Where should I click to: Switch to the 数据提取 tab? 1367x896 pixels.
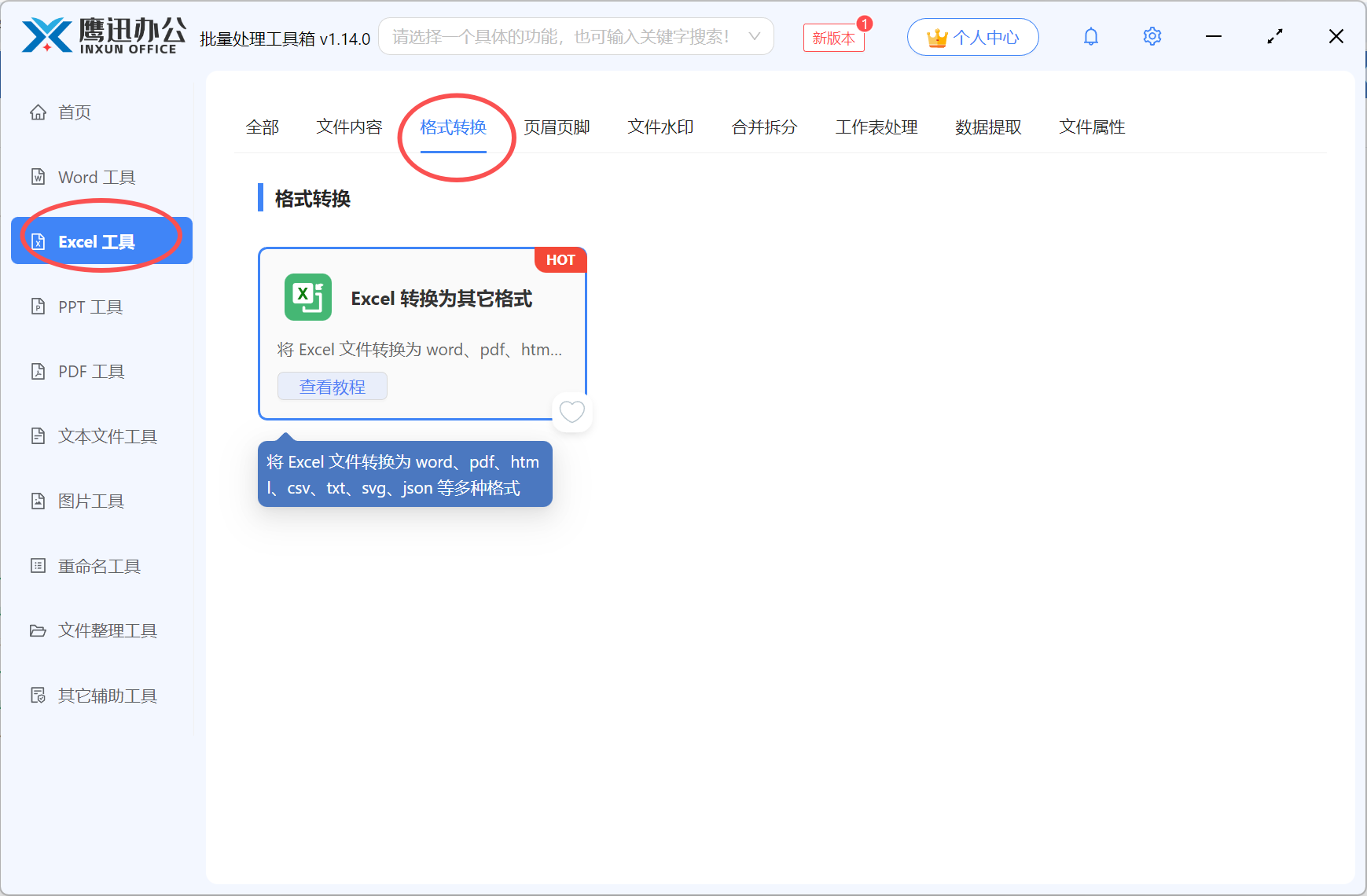[987, 127]
